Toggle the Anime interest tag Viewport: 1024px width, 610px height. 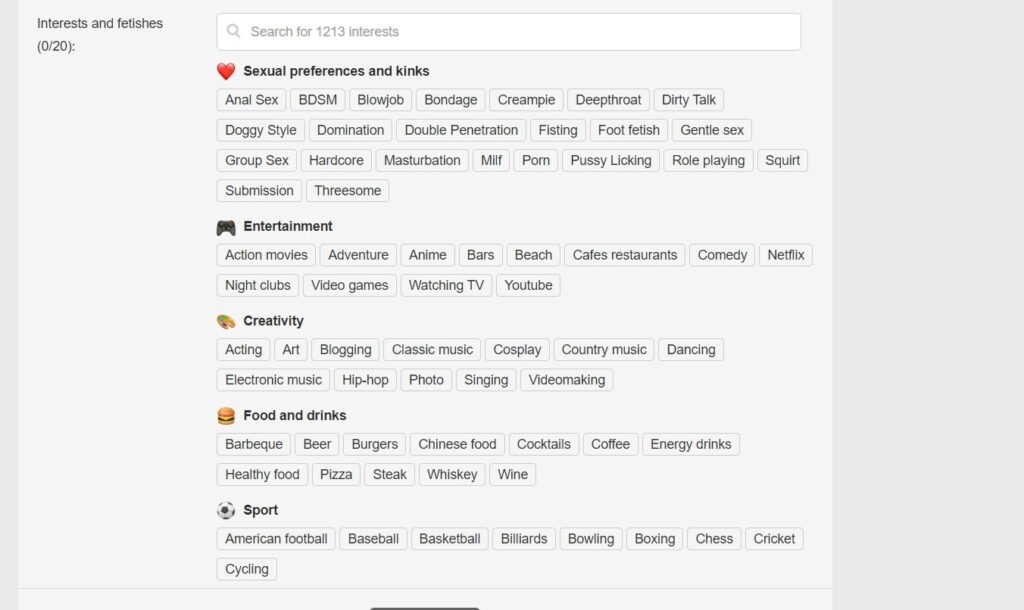(427, 255)
